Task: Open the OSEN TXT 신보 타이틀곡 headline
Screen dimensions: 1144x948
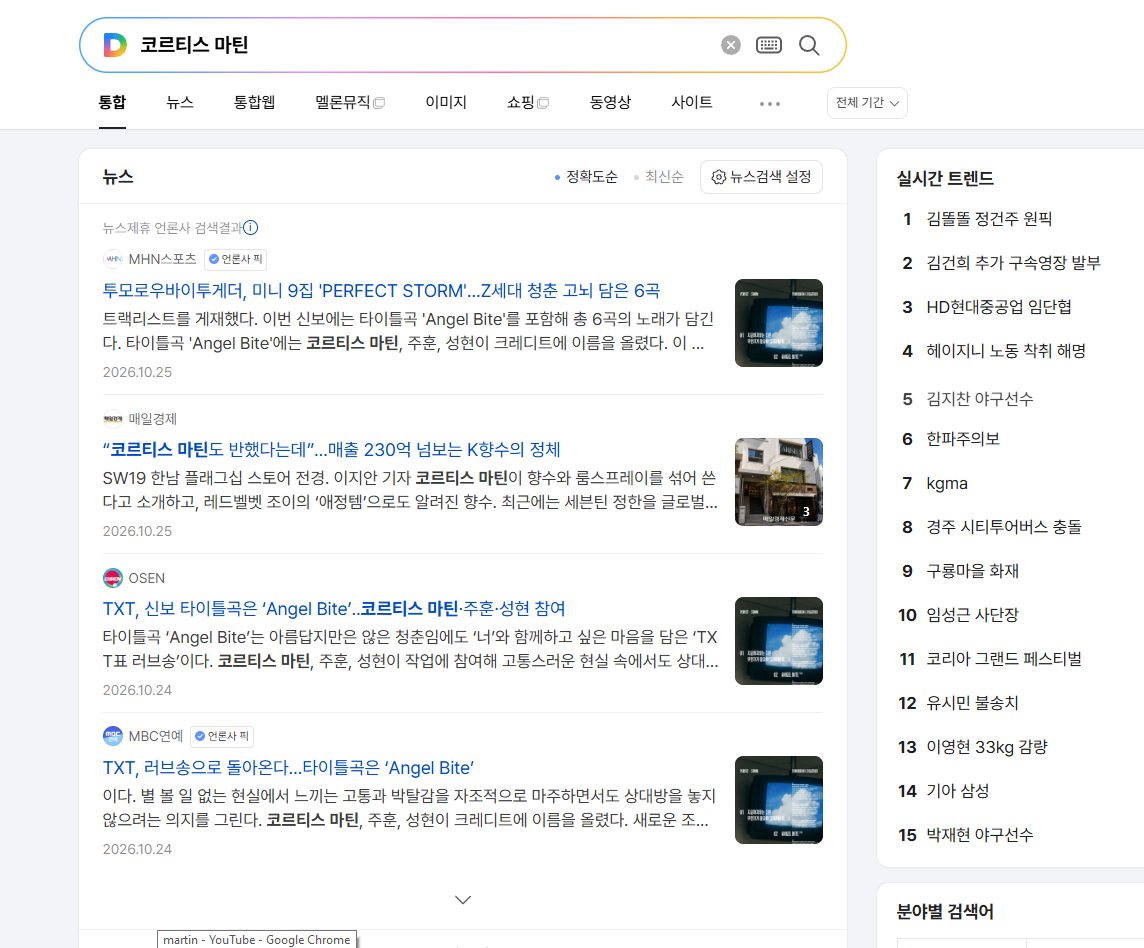Action: coord(334,609)
